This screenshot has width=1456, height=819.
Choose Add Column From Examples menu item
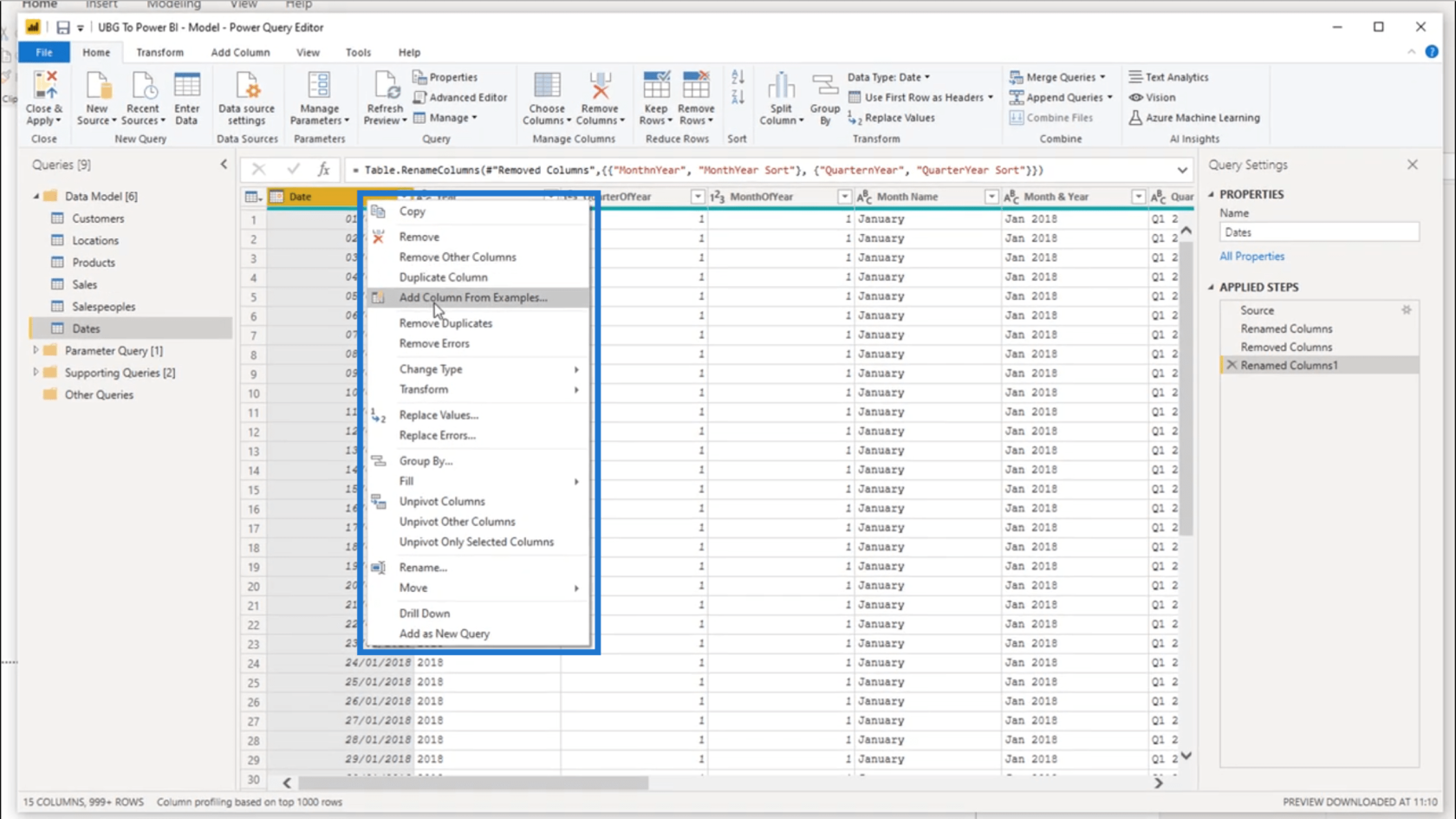click(x=478, y=297)
